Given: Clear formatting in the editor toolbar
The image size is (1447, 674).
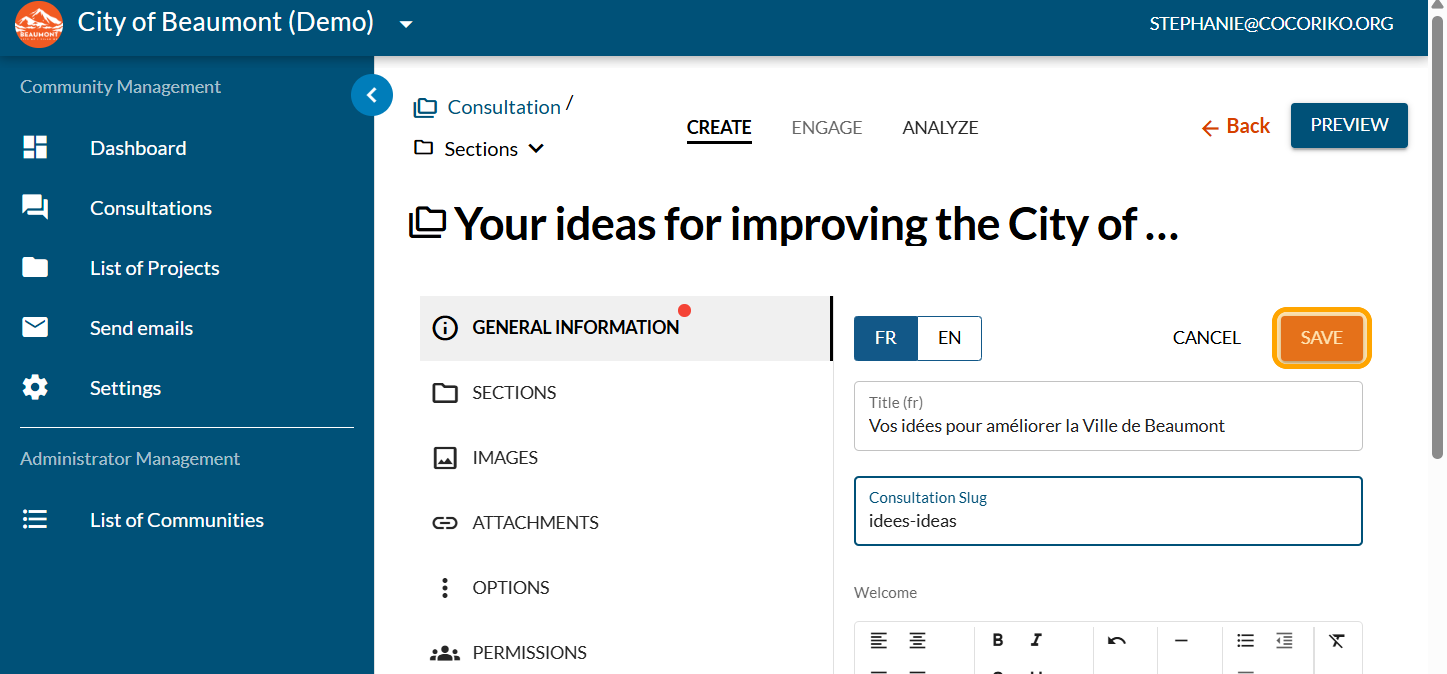Looking at the screenshot, I should [1336, 640].
